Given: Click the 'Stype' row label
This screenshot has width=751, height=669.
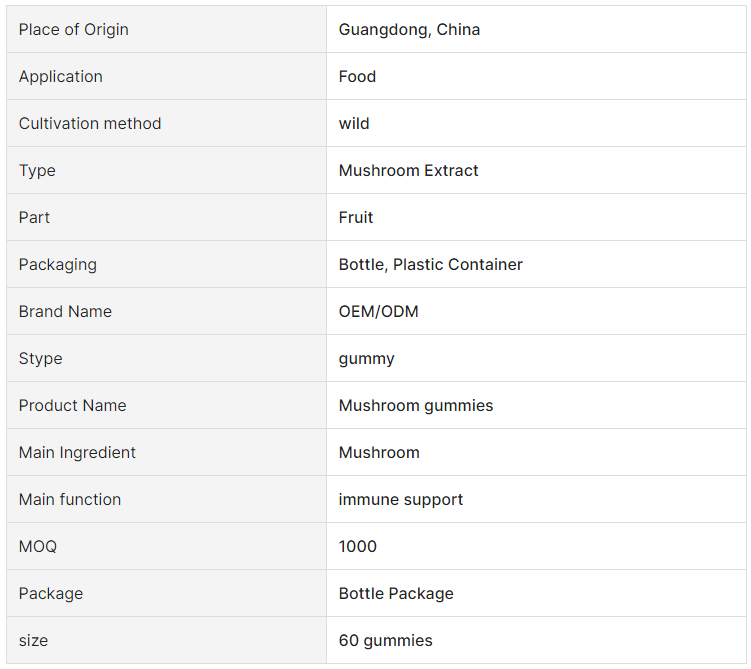Looking at the screenshot, I should pyautogui.click(x=41, y=358).
